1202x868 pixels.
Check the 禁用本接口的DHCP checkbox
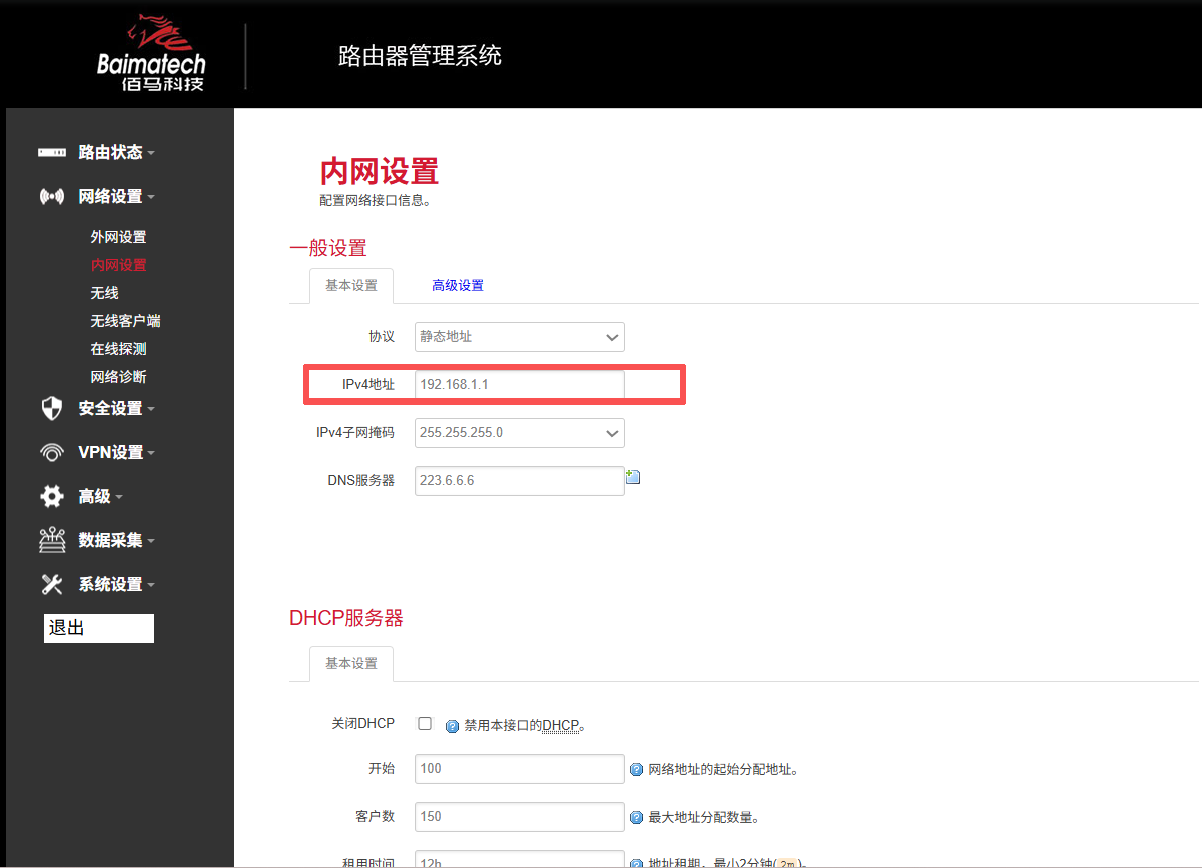point(424,722)
